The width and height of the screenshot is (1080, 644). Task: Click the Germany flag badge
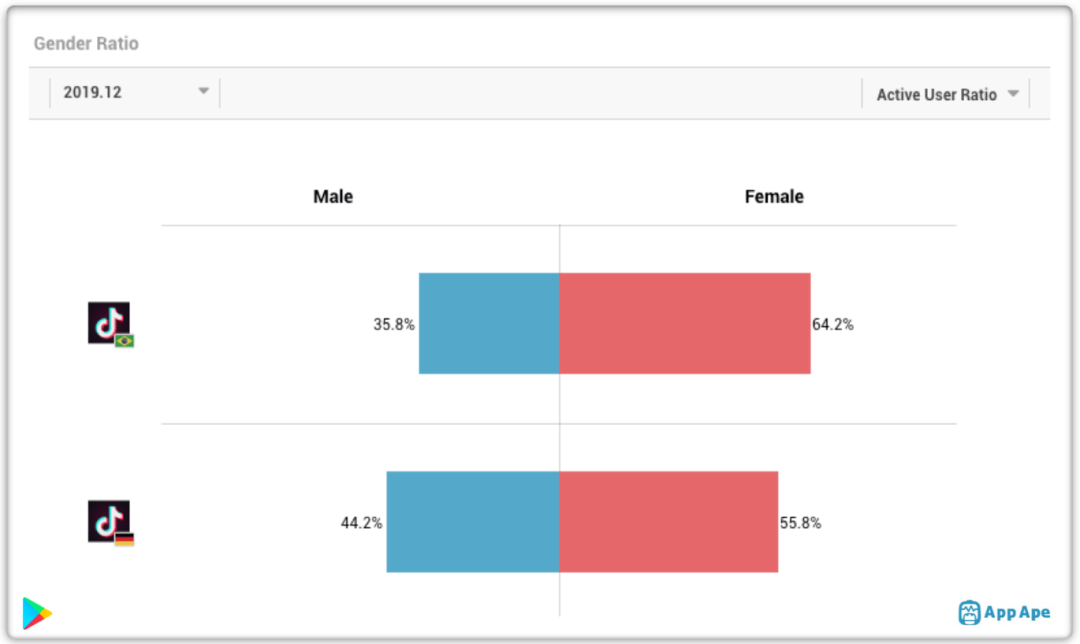125,539
